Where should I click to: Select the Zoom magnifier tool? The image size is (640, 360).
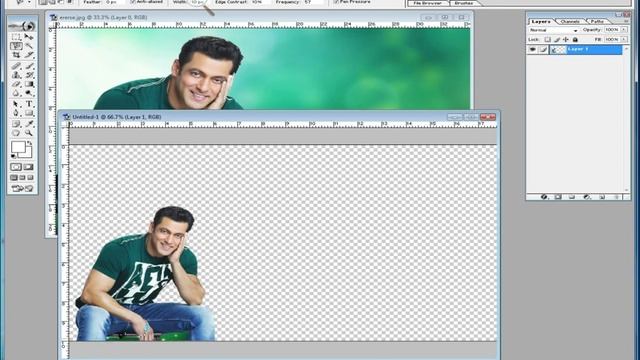[29, 133]
